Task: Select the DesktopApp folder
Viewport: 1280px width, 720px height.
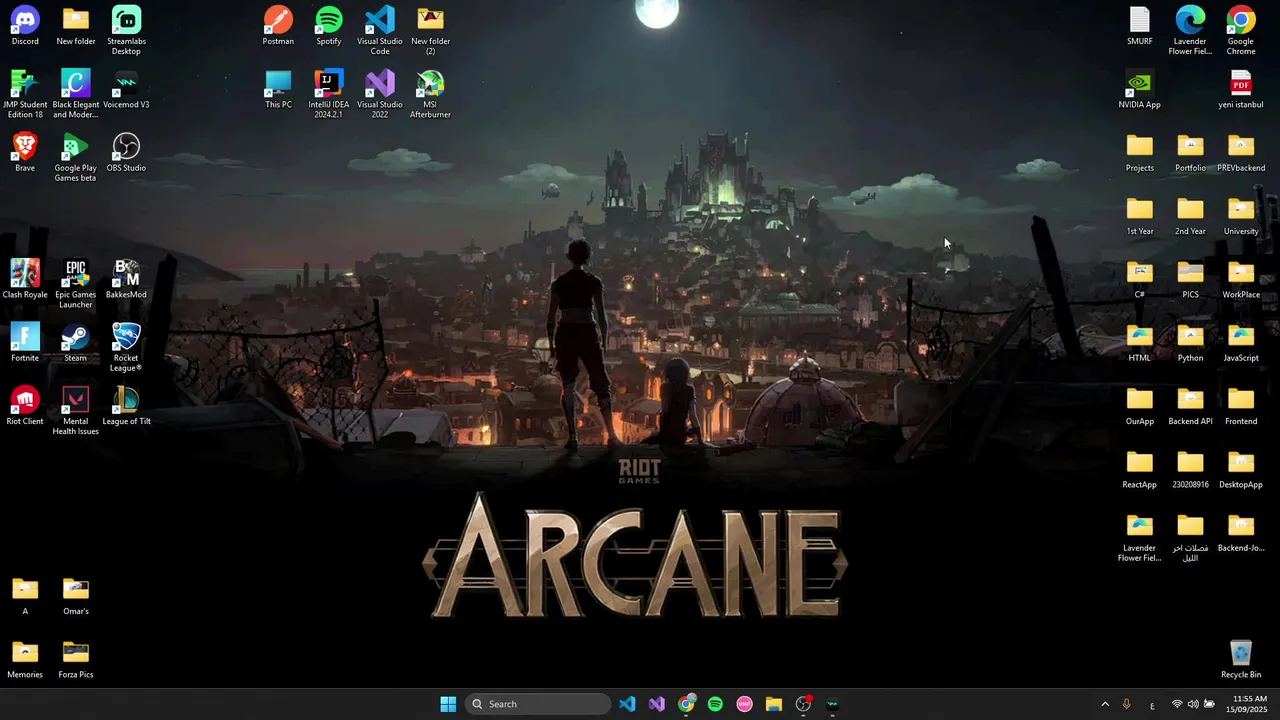Action: [x=1241, y=469]
